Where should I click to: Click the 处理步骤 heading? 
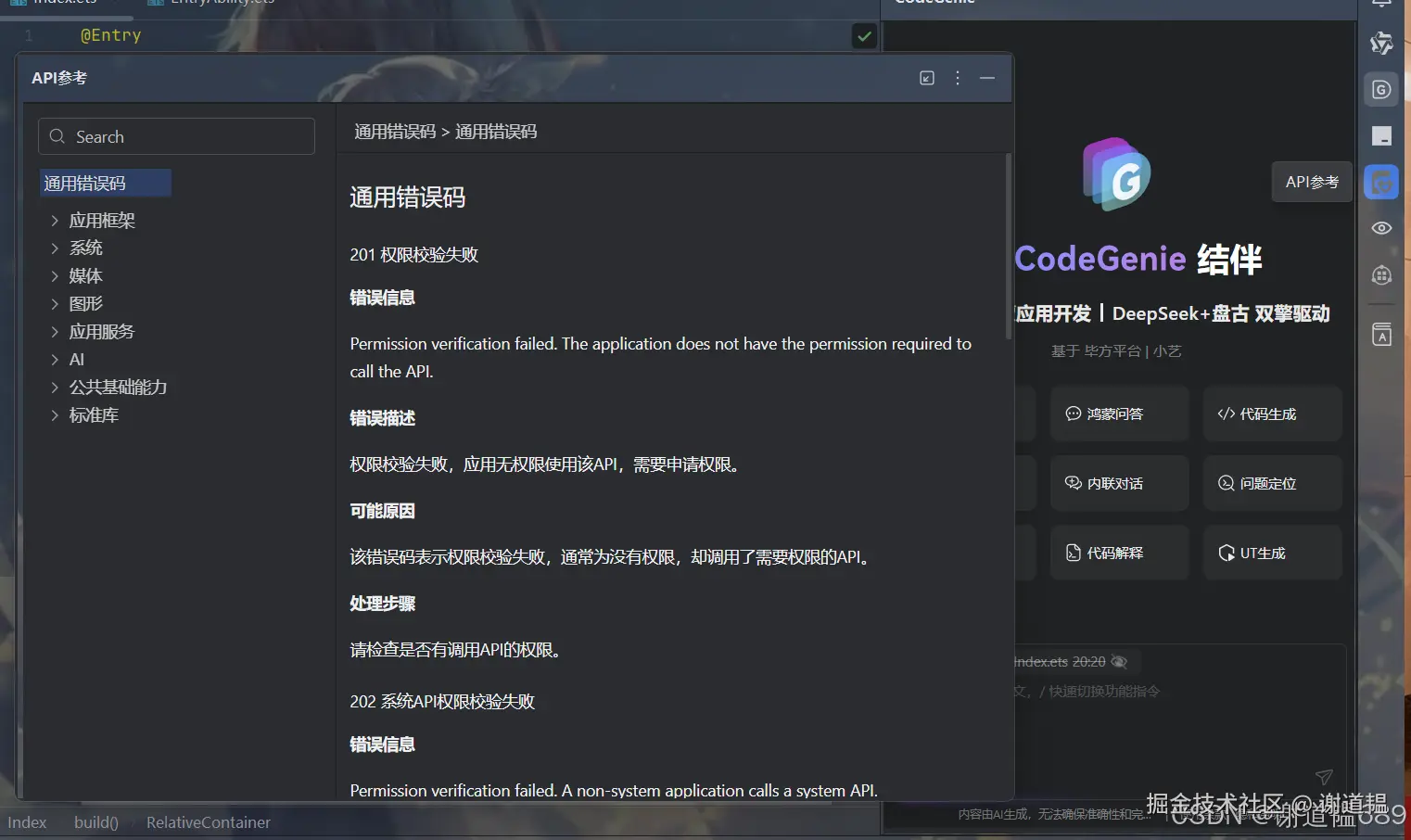click(382, 604)
